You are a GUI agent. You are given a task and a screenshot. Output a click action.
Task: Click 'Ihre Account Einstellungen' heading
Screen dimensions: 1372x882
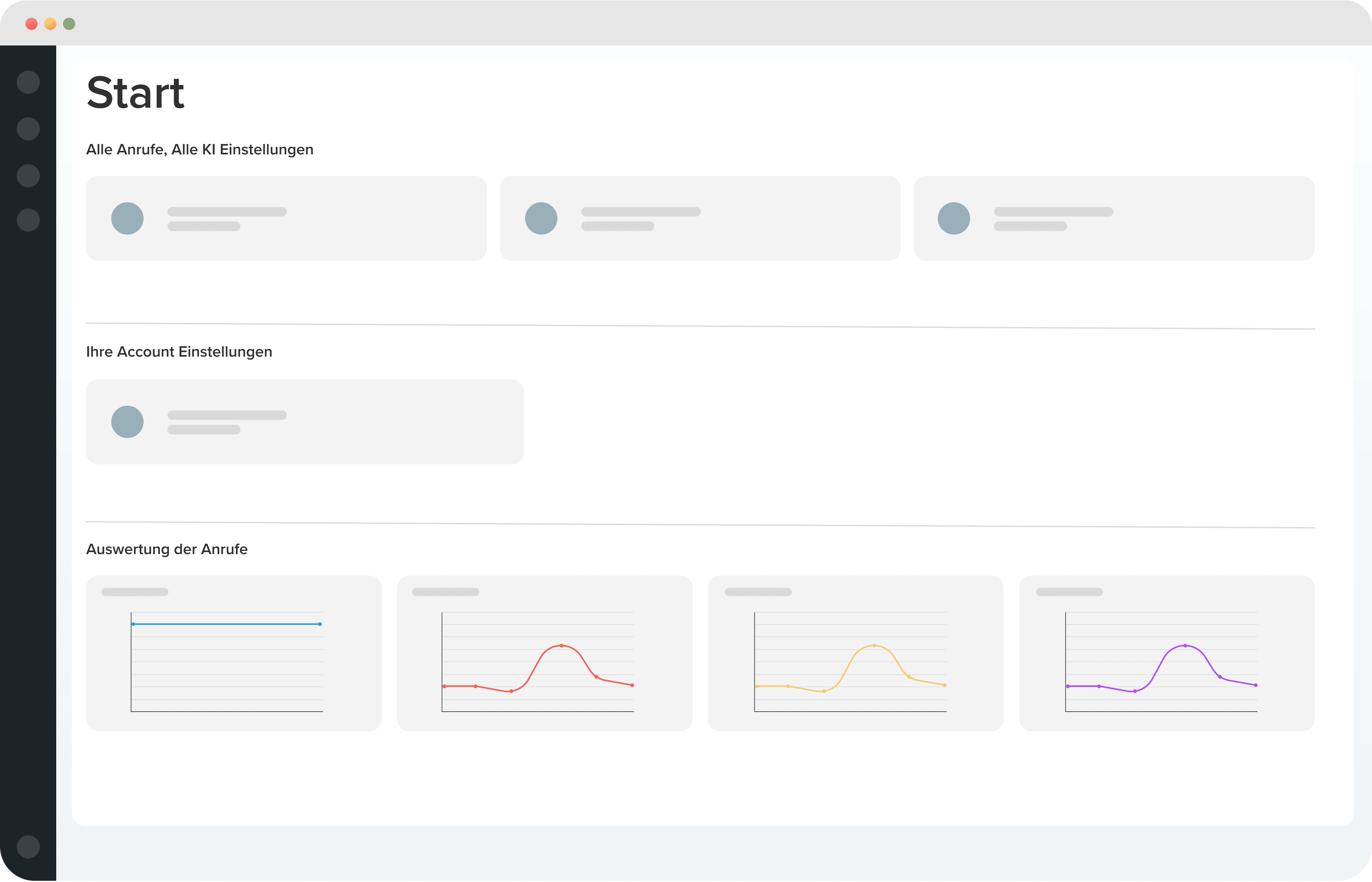point(179,352)
